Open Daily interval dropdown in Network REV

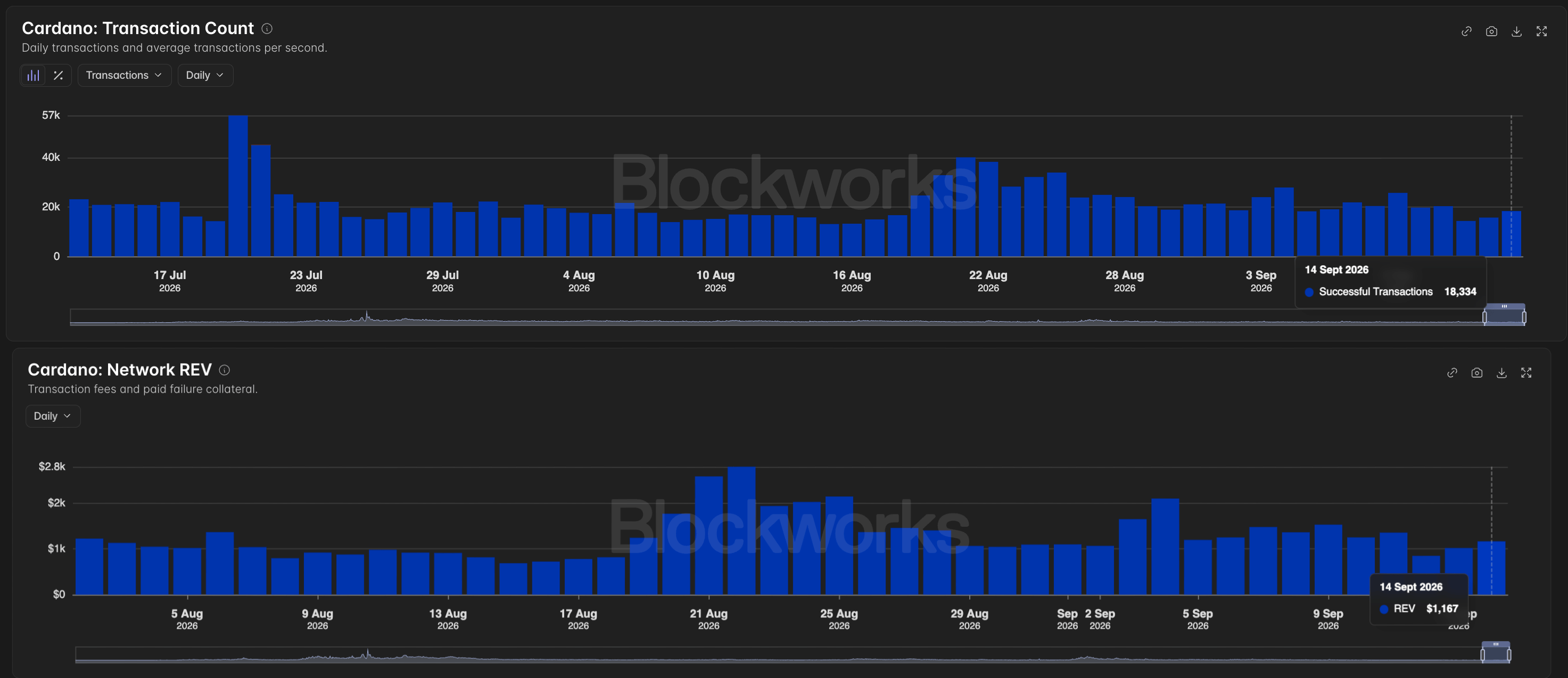click(x=53, y=416)
